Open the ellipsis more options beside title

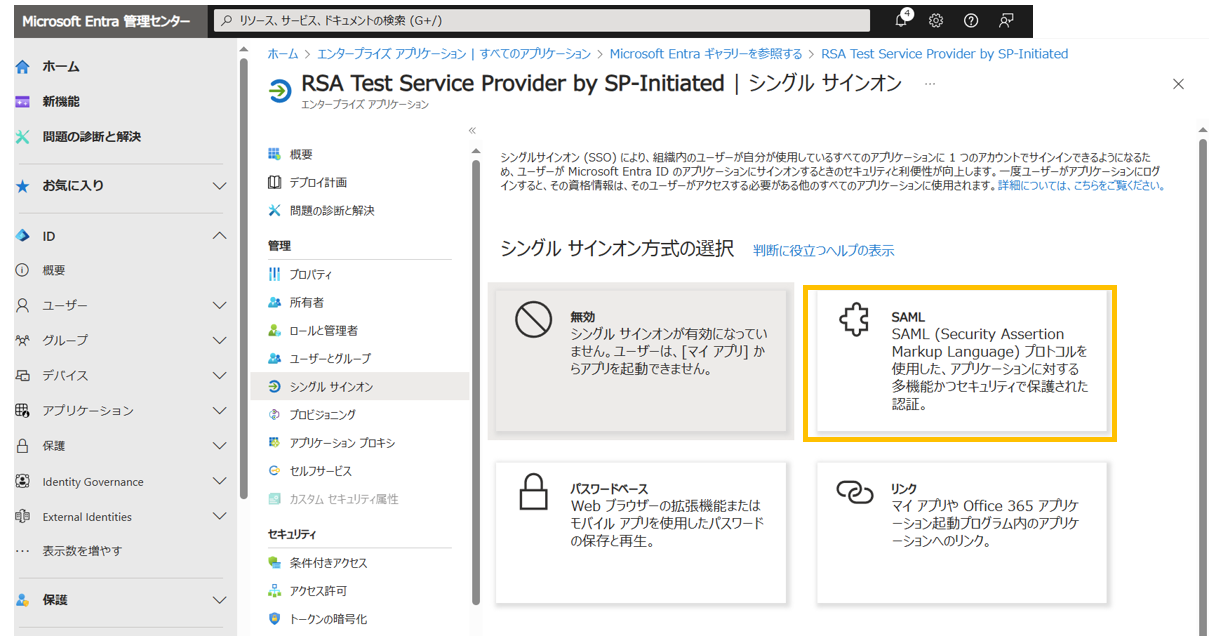tap(930, 84)
